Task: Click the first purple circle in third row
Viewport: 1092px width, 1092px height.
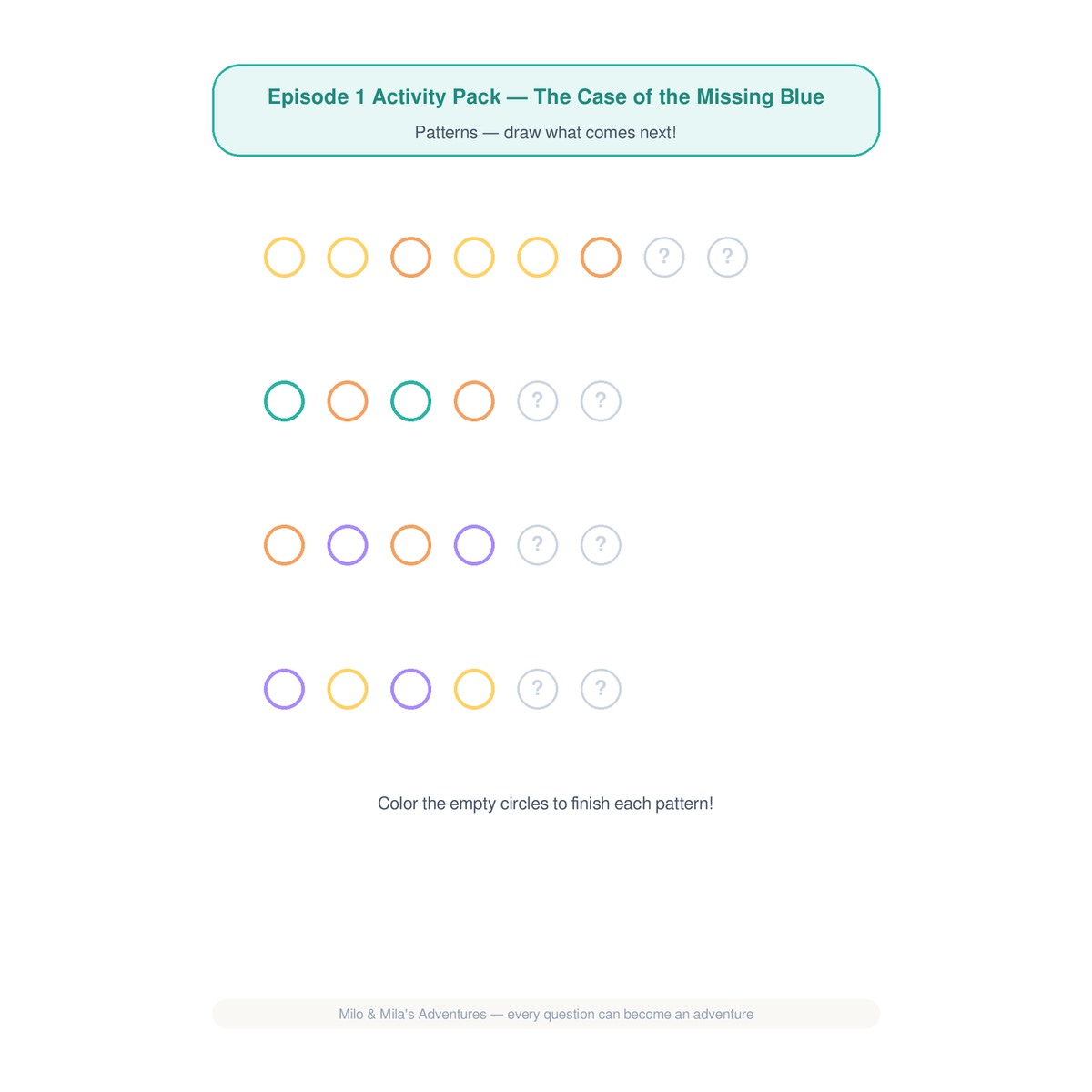Action: pos(348,545)
